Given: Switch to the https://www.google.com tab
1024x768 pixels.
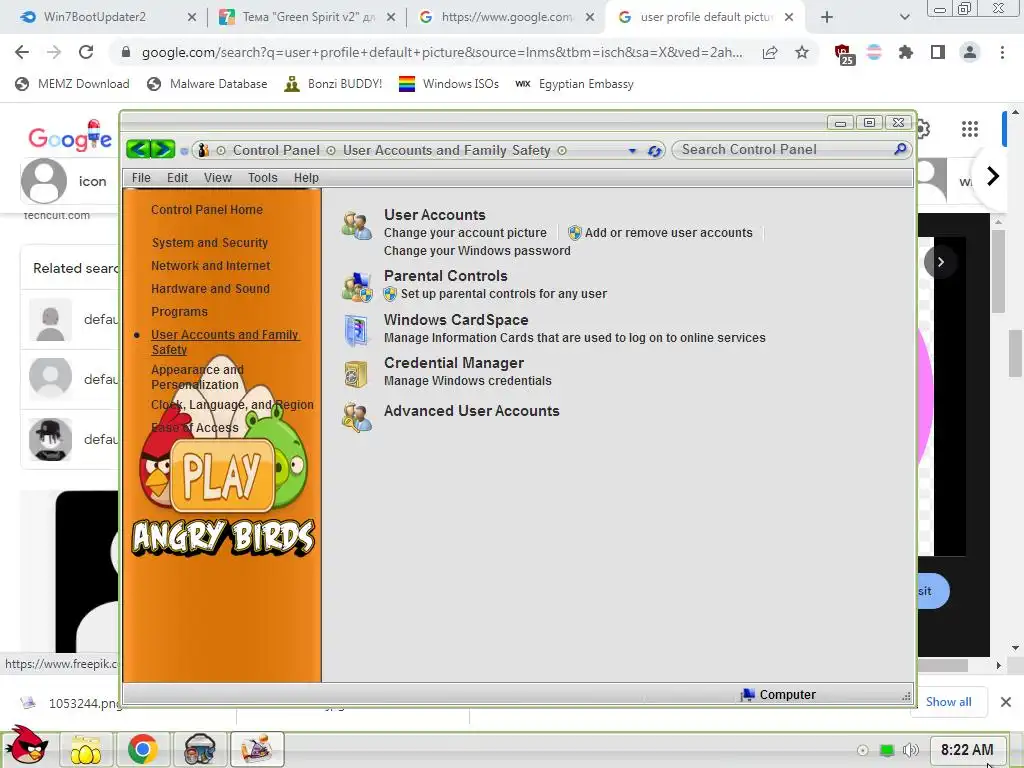Looking at the screenshot, I should click(x=506, y=17).
